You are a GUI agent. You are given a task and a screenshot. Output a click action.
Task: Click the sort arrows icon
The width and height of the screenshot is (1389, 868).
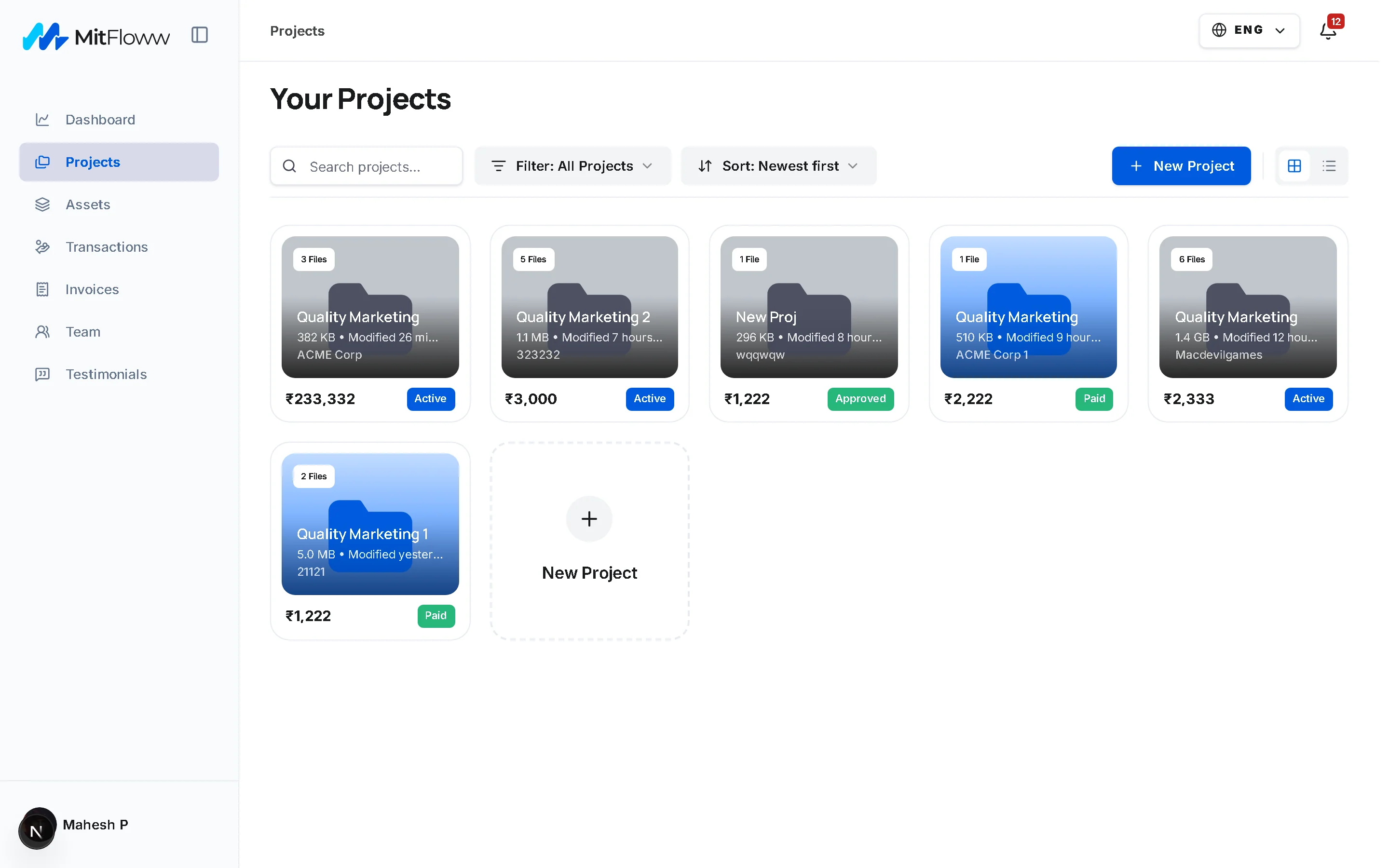click(705, 166)
